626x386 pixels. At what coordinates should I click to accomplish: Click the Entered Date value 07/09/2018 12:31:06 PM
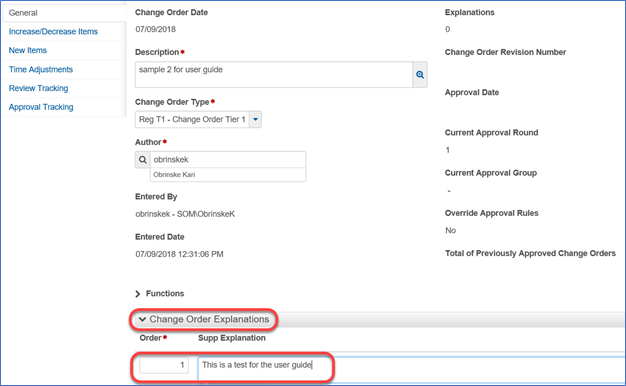pyautogui.click(x=179, y=254)
